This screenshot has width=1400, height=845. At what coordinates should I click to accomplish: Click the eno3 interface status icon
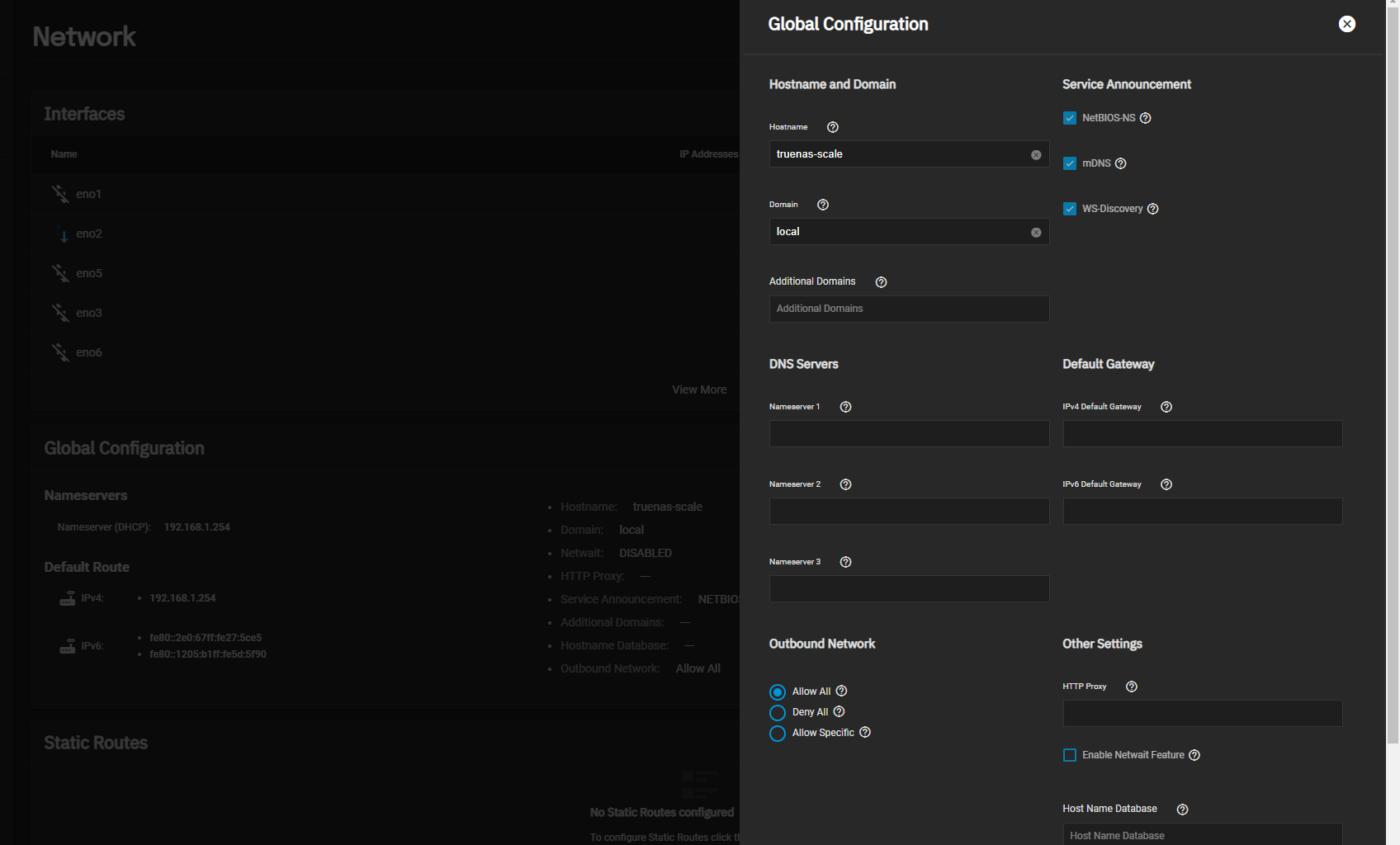click(60, 313)
